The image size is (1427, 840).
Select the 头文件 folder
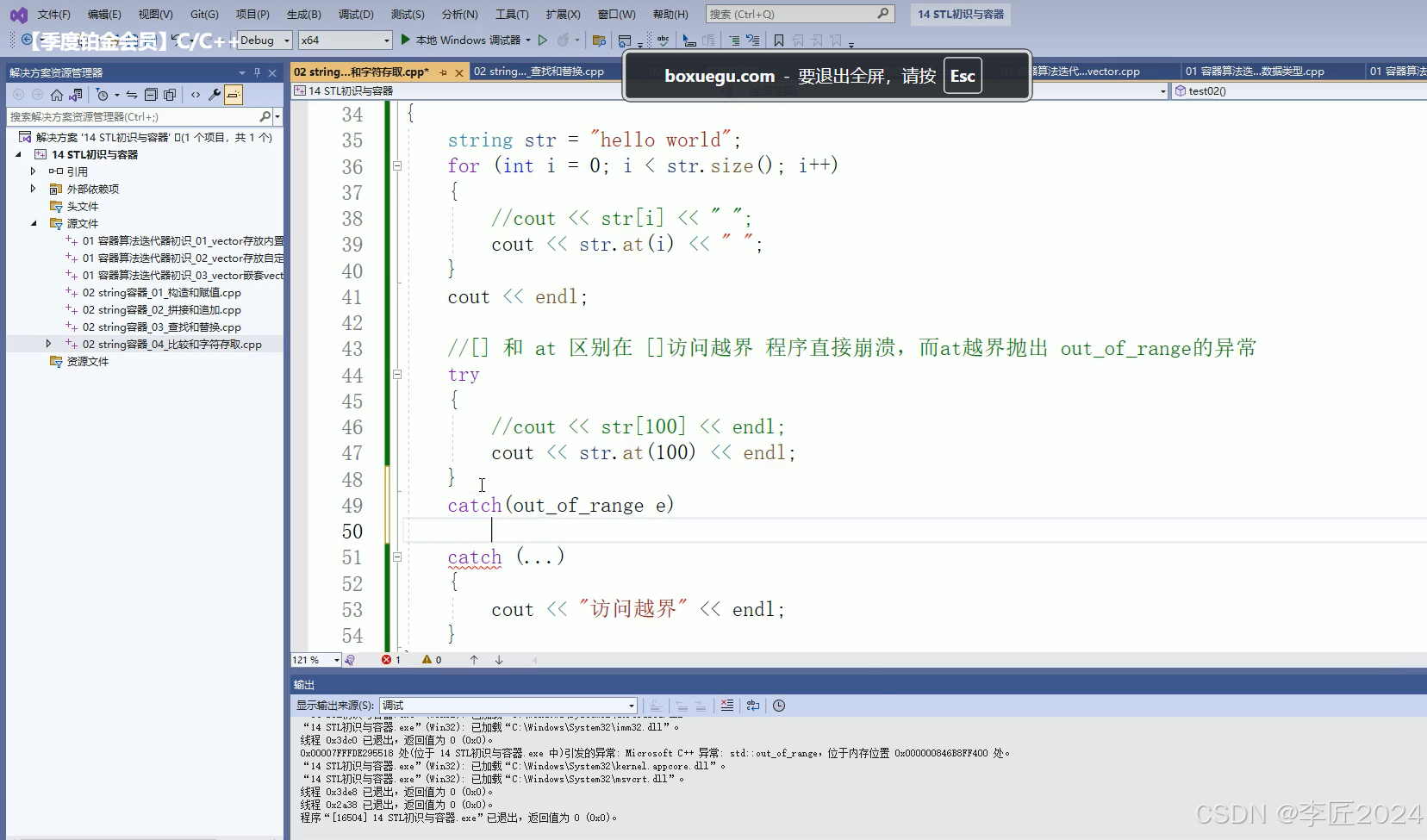coord(83,206)
